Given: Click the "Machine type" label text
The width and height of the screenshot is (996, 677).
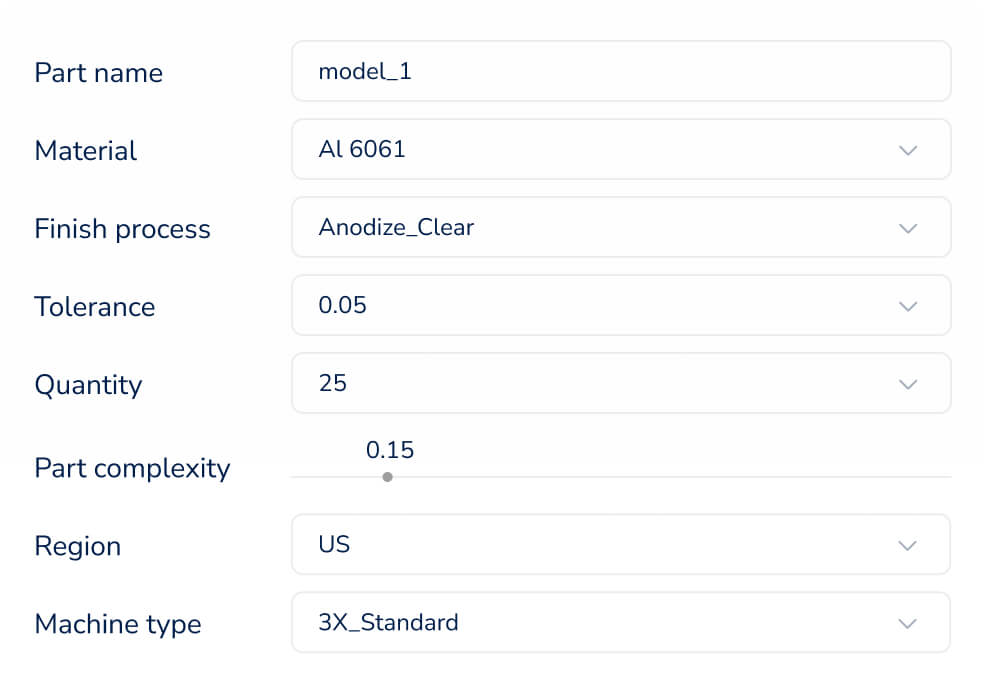Looking at the screenshot, I should pos(118,624).
